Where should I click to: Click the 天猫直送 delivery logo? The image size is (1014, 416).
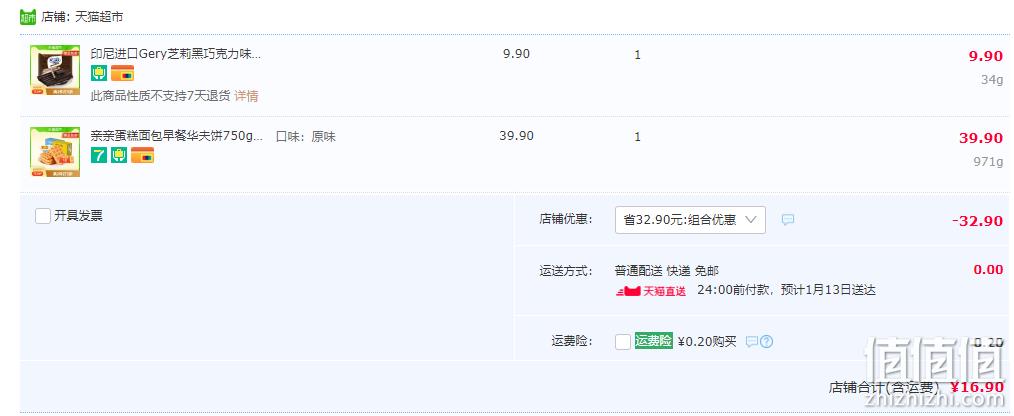[x=651, y=291]
